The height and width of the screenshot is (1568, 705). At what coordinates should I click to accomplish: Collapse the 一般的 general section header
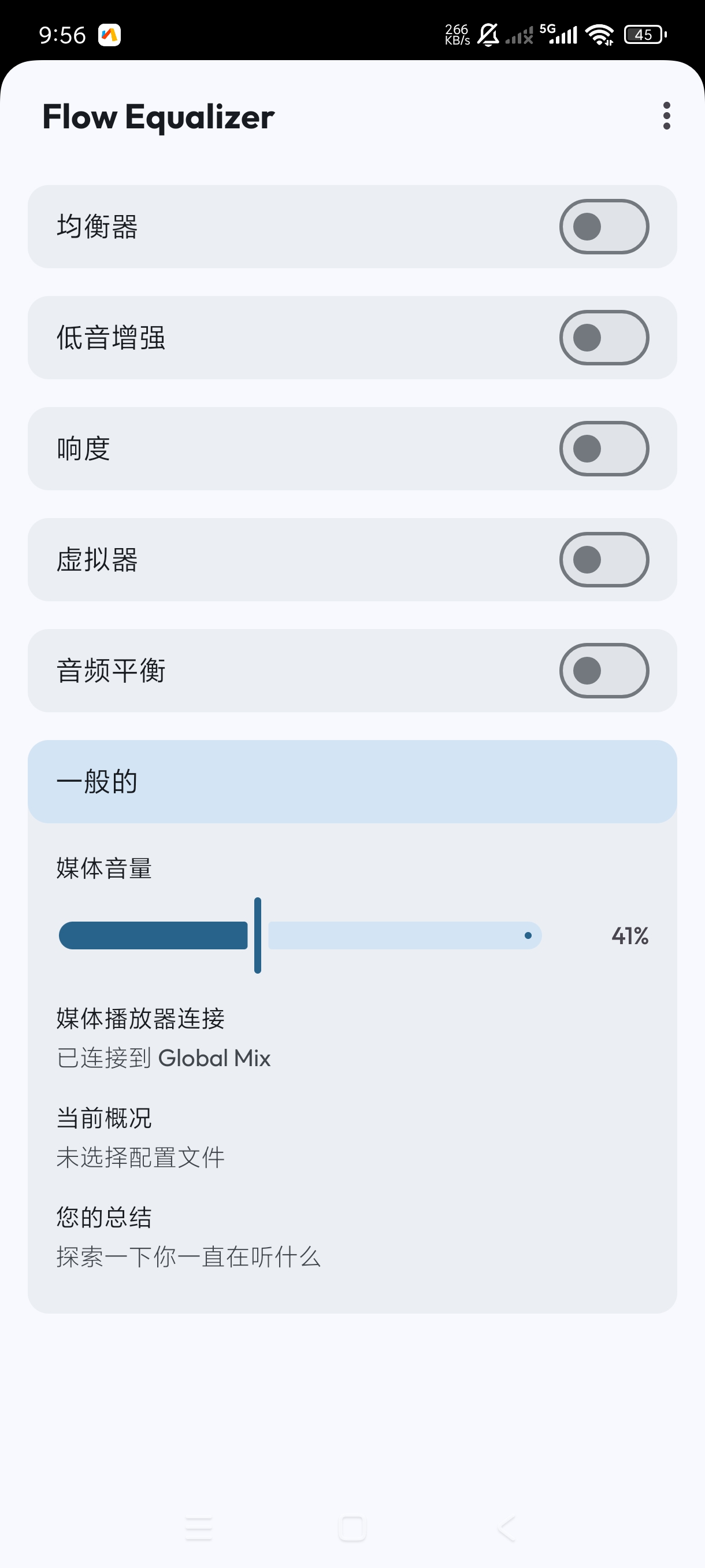(x=352, y=782)
